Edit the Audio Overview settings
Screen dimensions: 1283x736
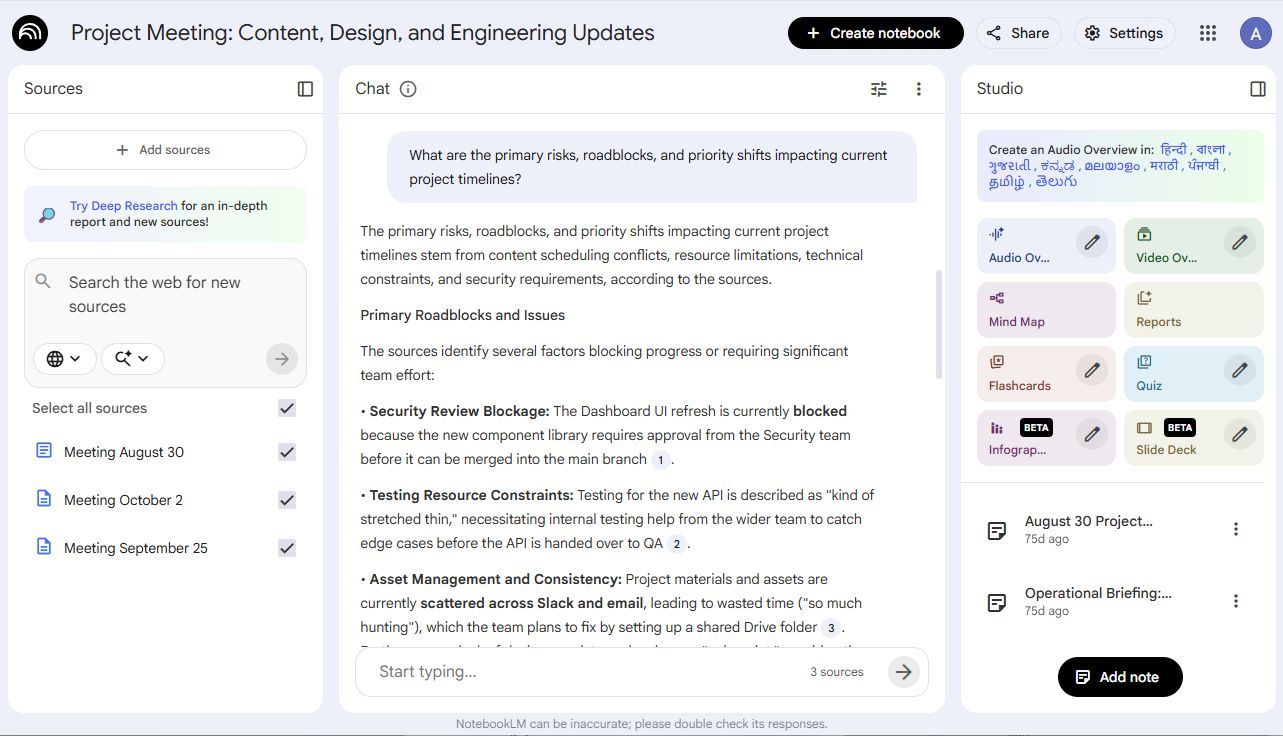point(1092,242)
